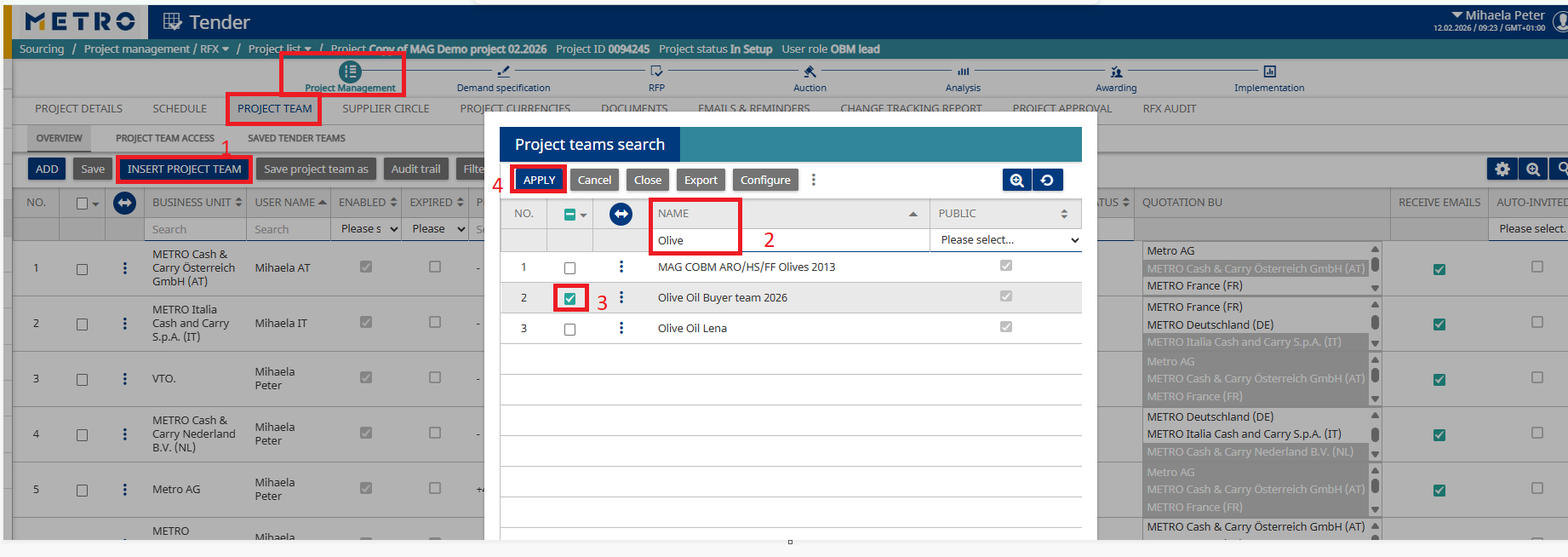Viewport: 1568px width, 557px height.
Task: Click the magnifier zoom icon beside the gear
Action: [x=1533, y=169]
